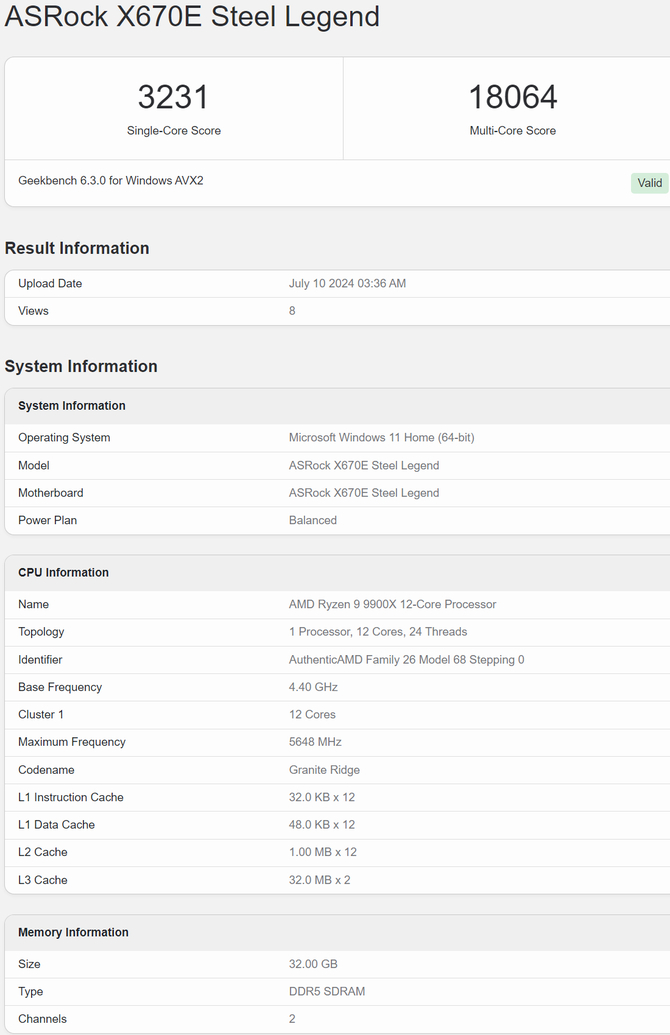Screen dimensions: 670x1035
Task: Click the Views row label
Action: point(33,311)
